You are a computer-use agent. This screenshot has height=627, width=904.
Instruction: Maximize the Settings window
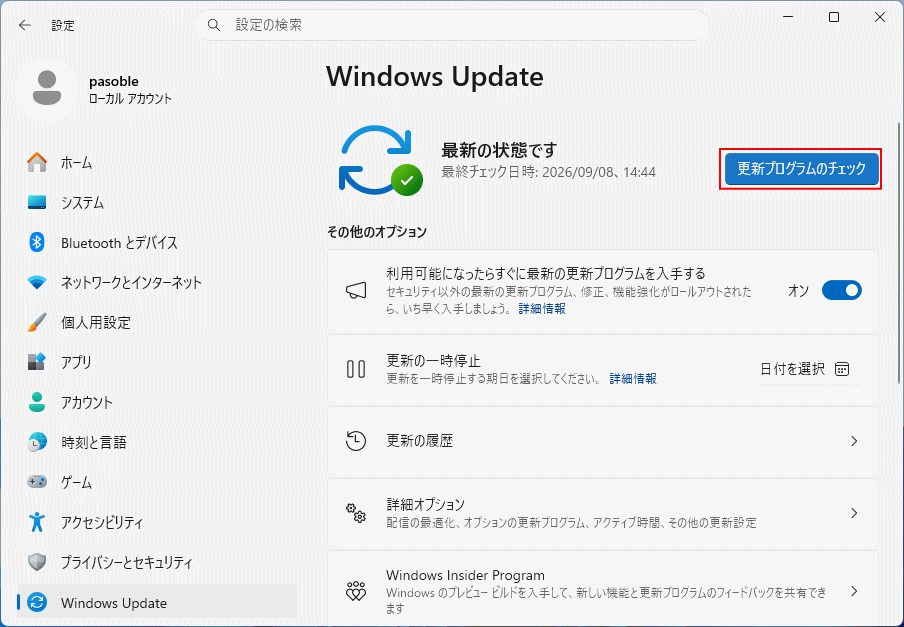point(834,17)
